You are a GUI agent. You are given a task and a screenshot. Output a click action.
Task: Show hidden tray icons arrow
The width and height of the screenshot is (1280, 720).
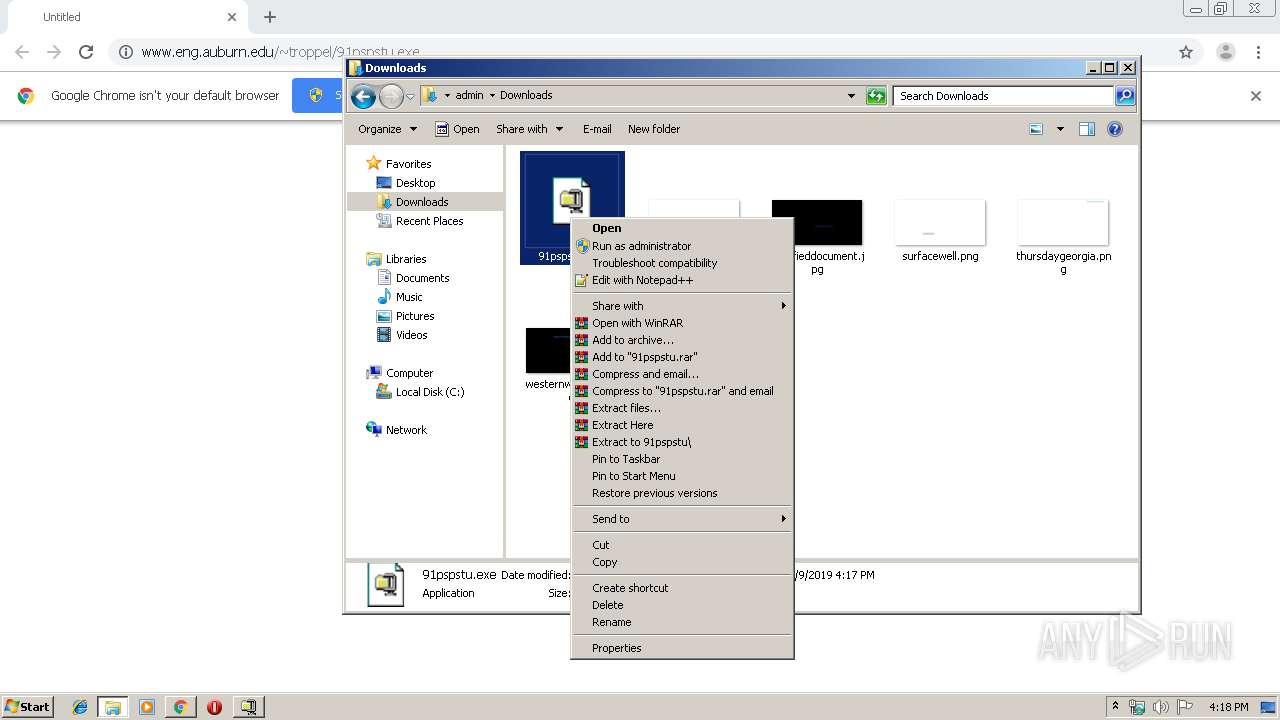(x=1115, y=707)
